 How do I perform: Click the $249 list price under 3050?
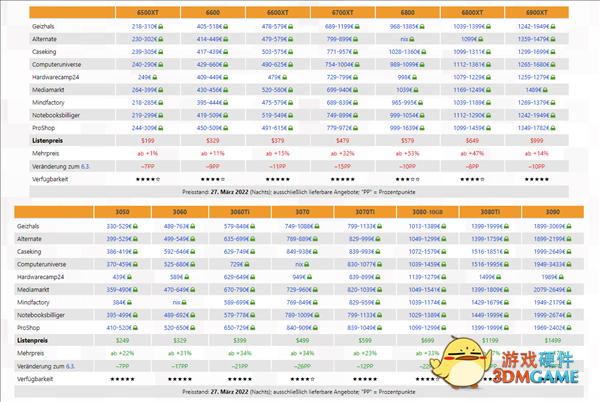[122, 340]
